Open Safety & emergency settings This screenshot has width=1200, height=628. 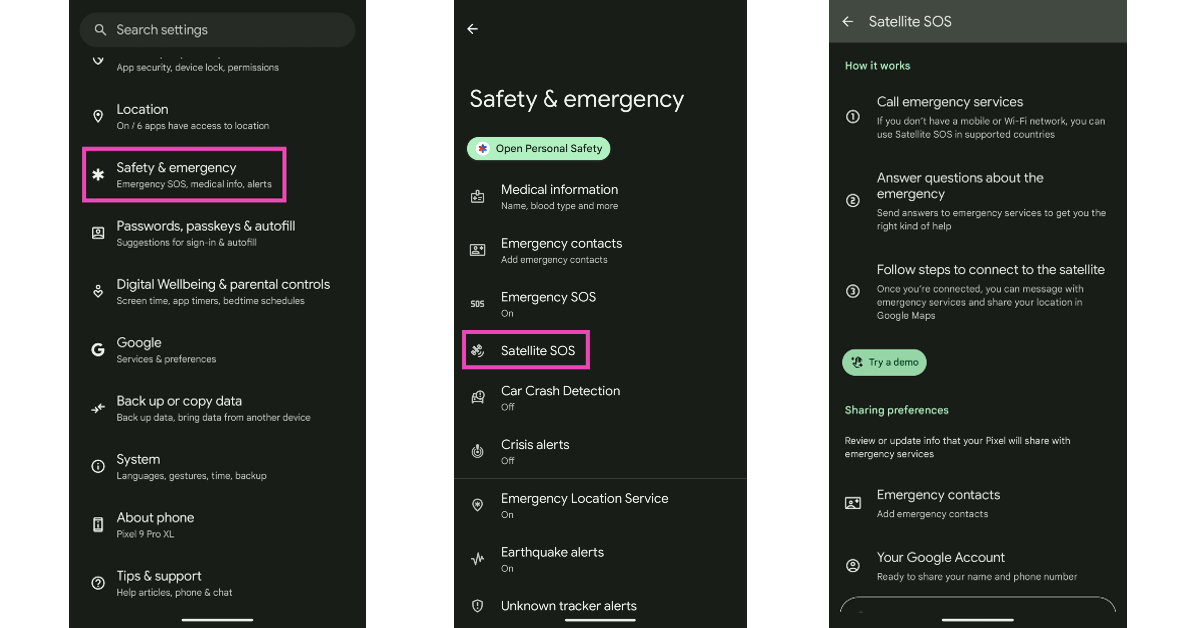coord(185,175)
